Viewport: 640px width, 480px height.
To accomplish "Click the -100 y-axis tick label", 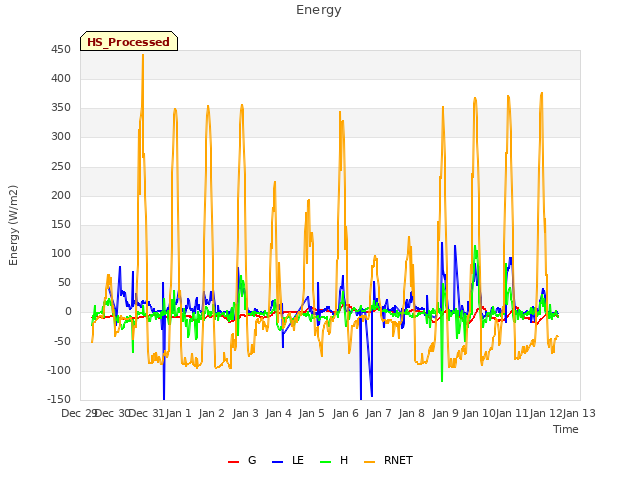I will (59, 371).
